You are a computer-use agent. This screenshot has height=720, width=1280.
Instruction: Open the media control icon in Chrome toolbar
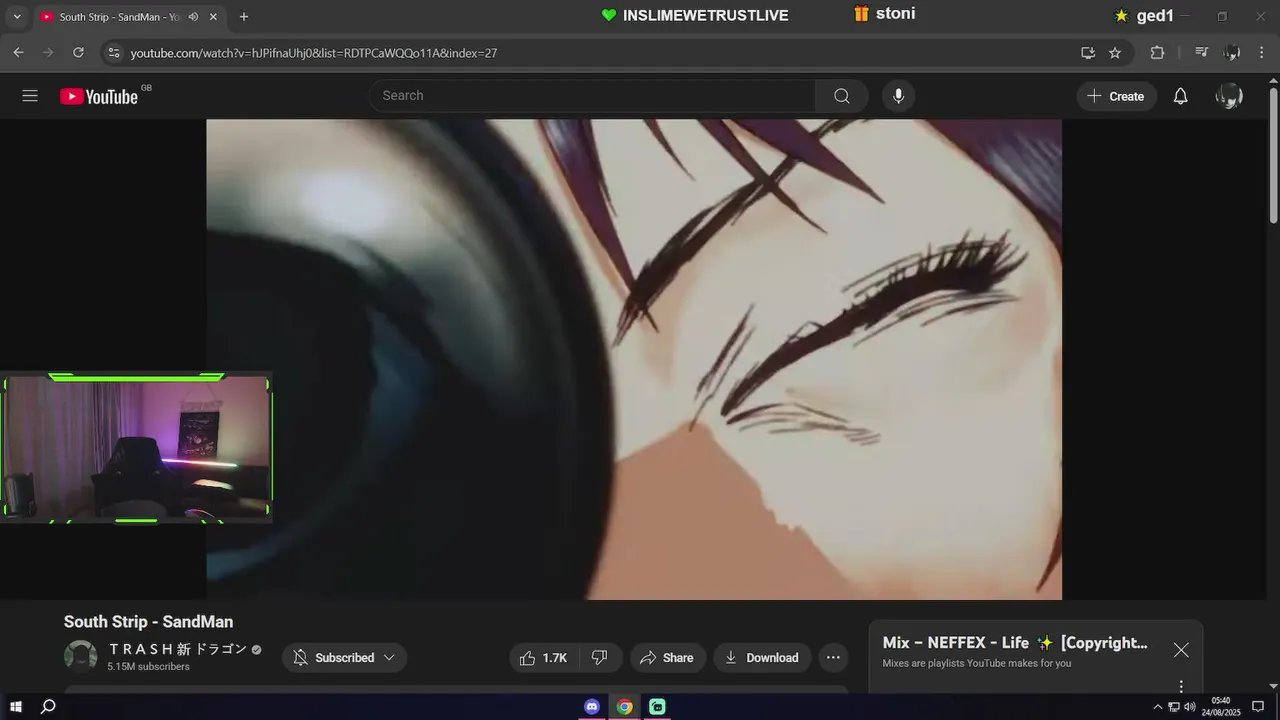pos(1202,53)
